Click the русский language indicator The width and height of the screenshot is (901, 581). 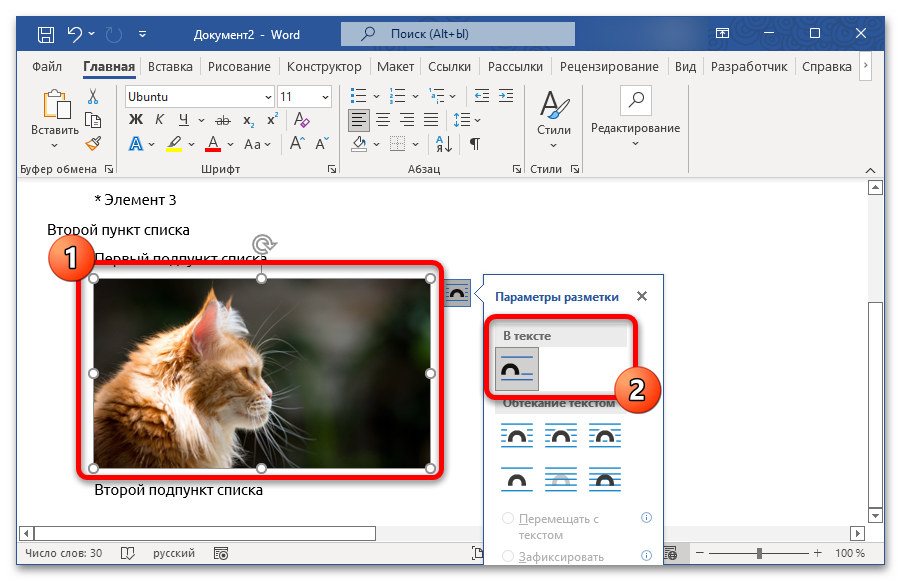click(174, 553)
